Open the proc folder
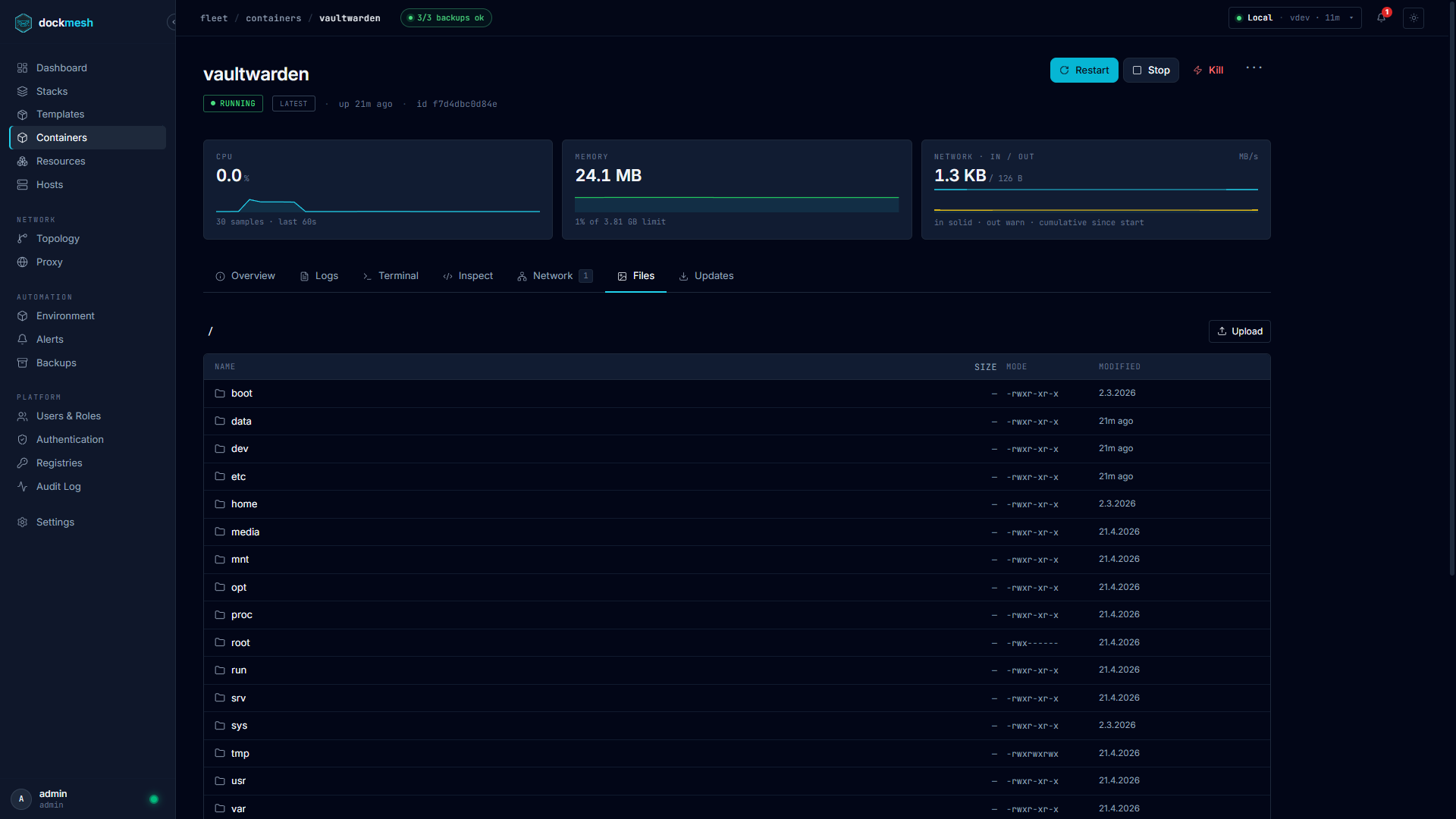The width and height of the screenshot is (1456, 819). [737, 615]
